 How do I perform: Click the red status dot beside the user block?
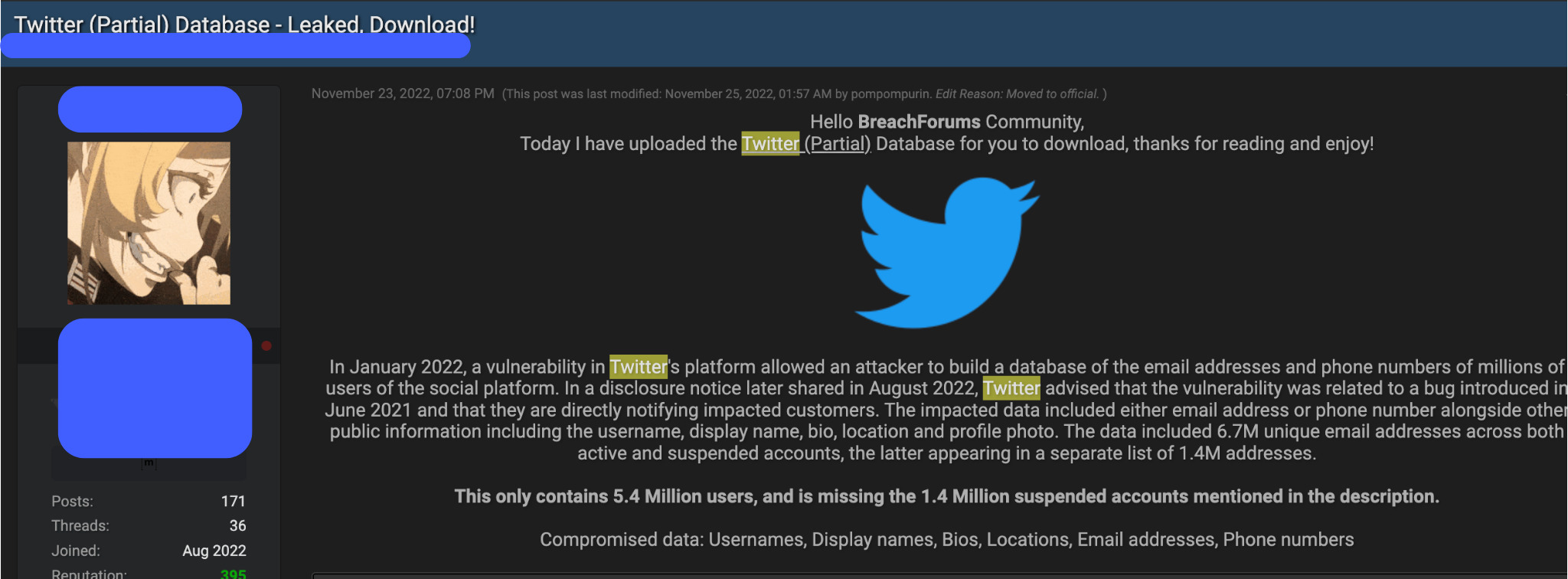tap(266, 346)
